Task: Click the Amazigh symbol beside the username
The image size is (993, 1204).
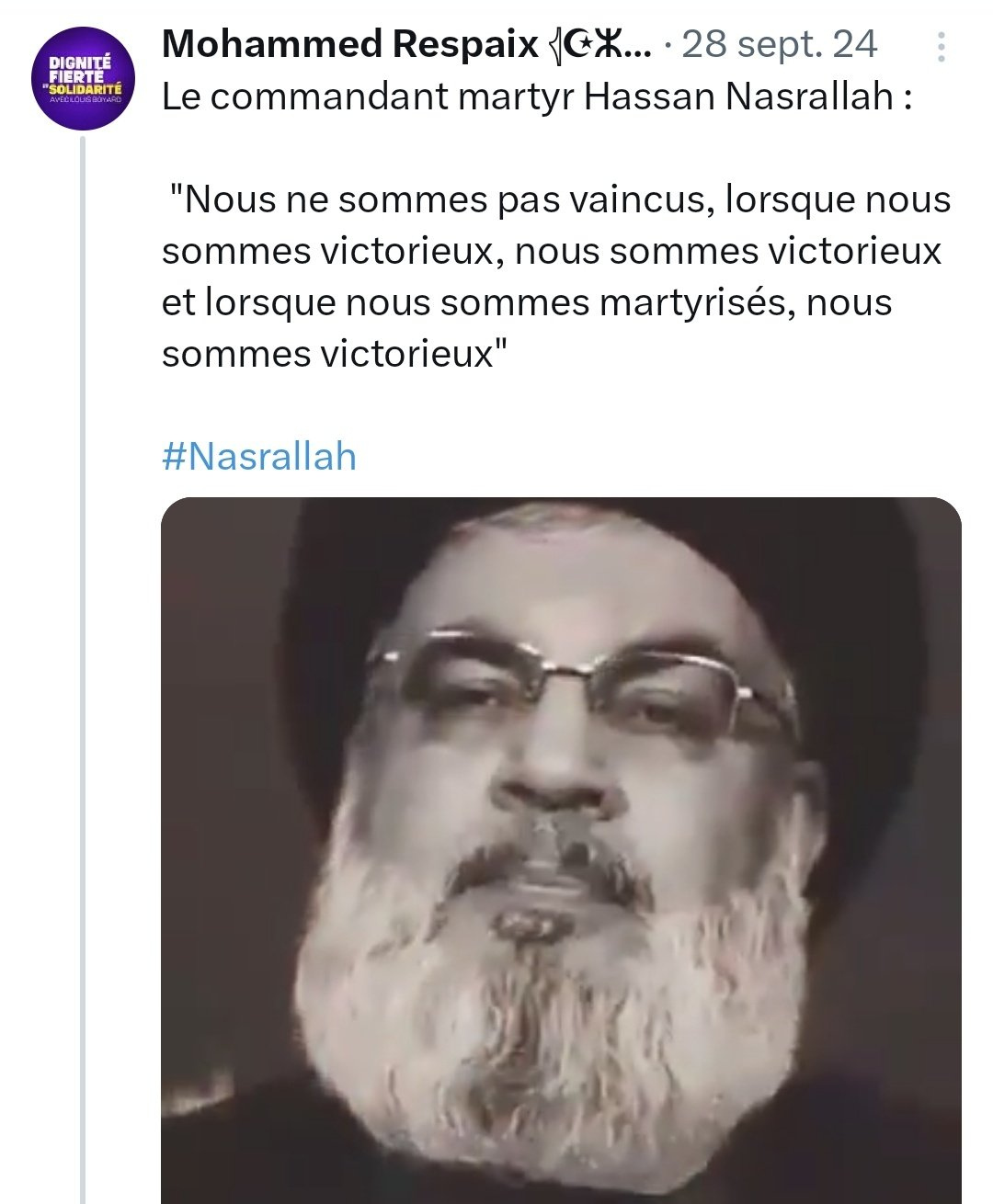Action: point(607,44)
